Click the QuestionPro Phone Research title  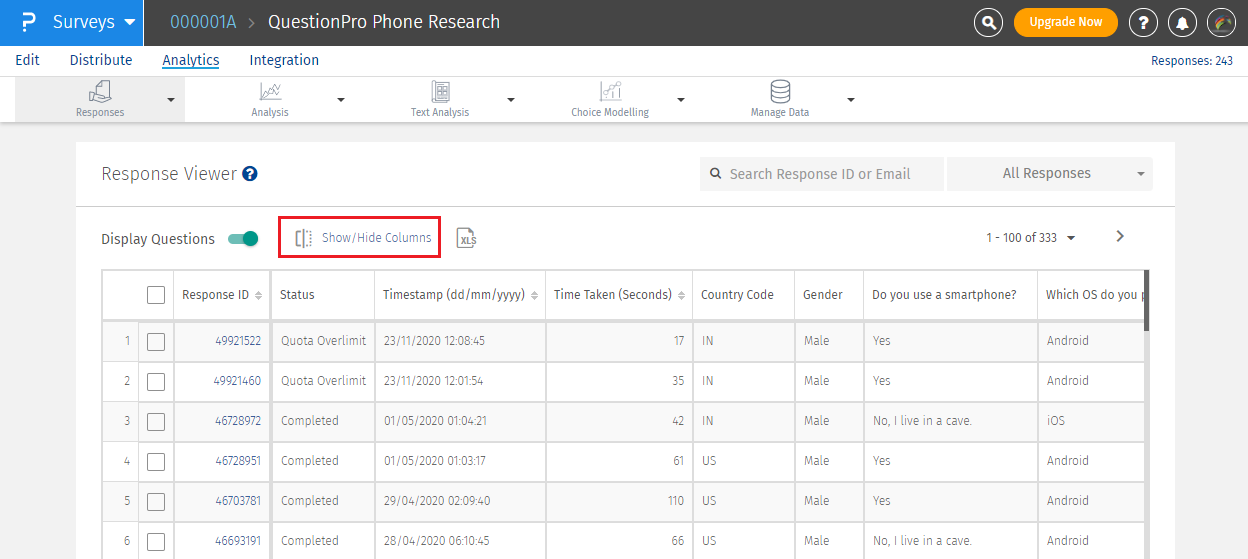coord(384,22)
